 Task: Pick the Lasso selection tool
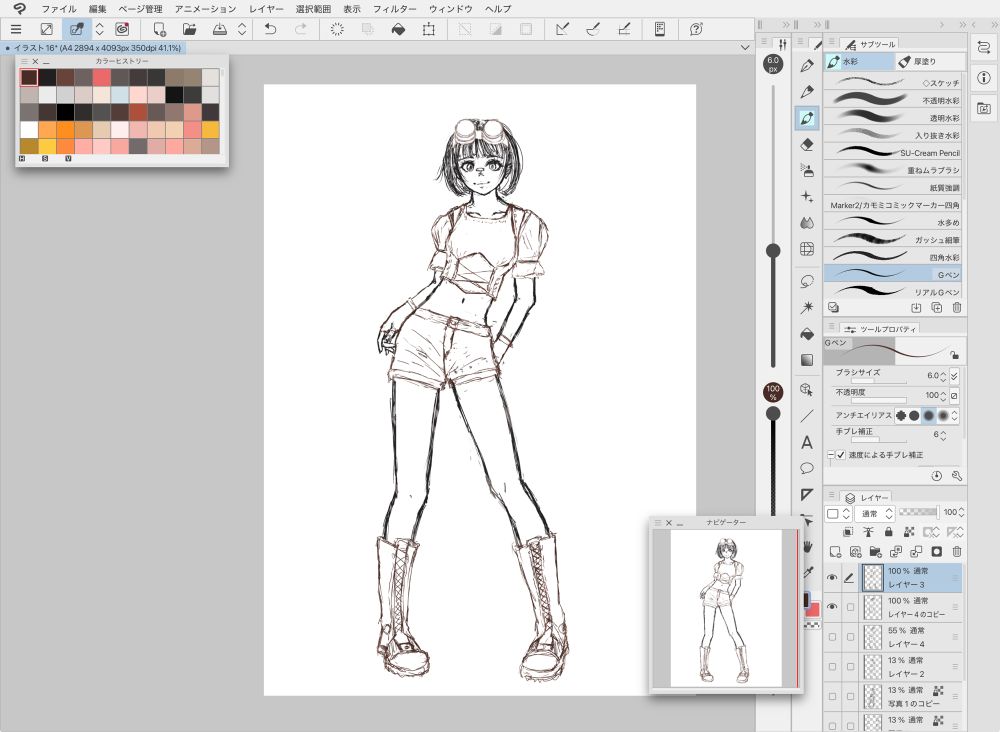[807, 281]
